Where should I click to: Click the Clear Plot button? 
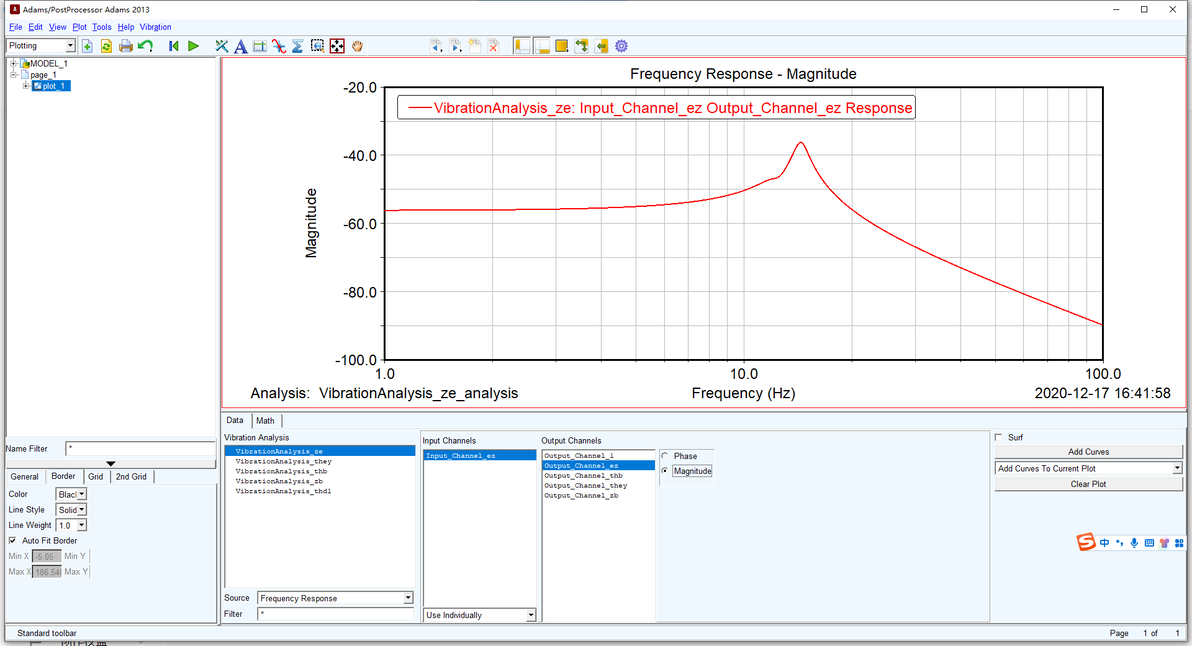[x=1089, y=484]
